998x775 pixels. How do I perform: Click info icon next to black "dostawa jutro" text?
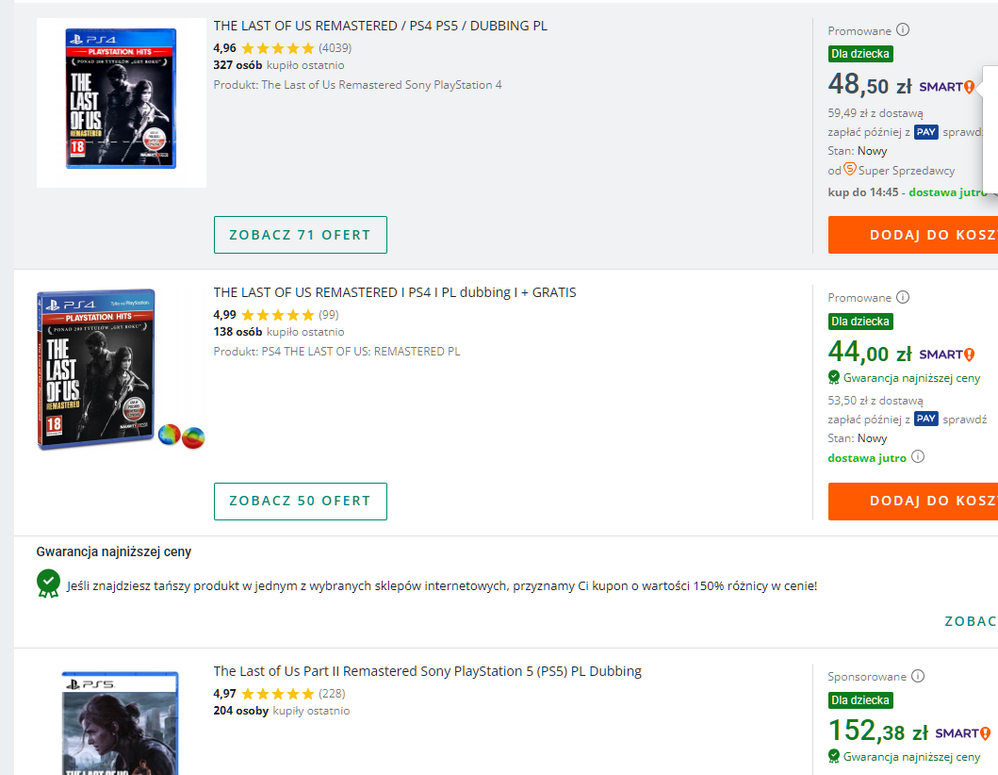pos(918,457)
